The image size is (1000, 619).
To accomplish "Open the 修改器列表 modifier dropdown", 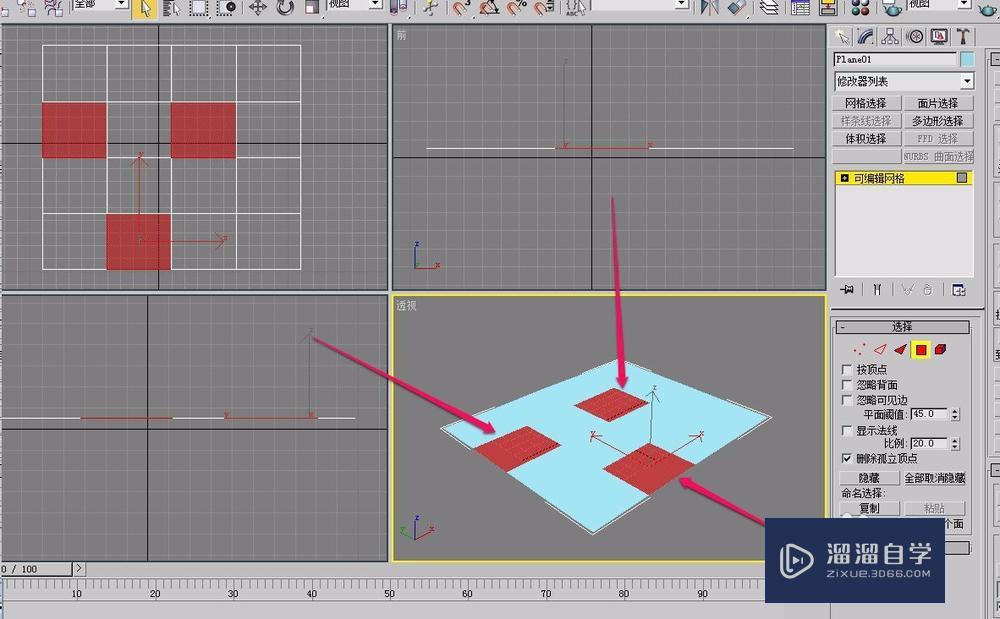I will pyautogui.click(x=904, y=81).
